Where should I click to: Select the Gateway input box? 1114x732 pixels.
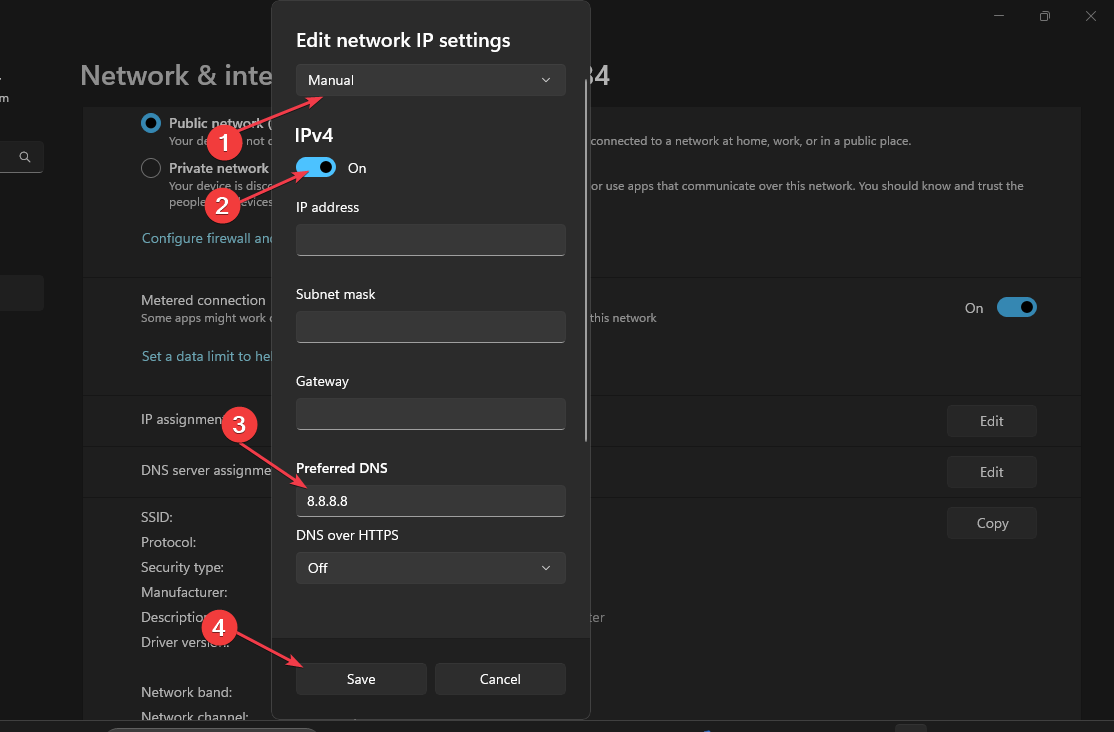[430, 414]
